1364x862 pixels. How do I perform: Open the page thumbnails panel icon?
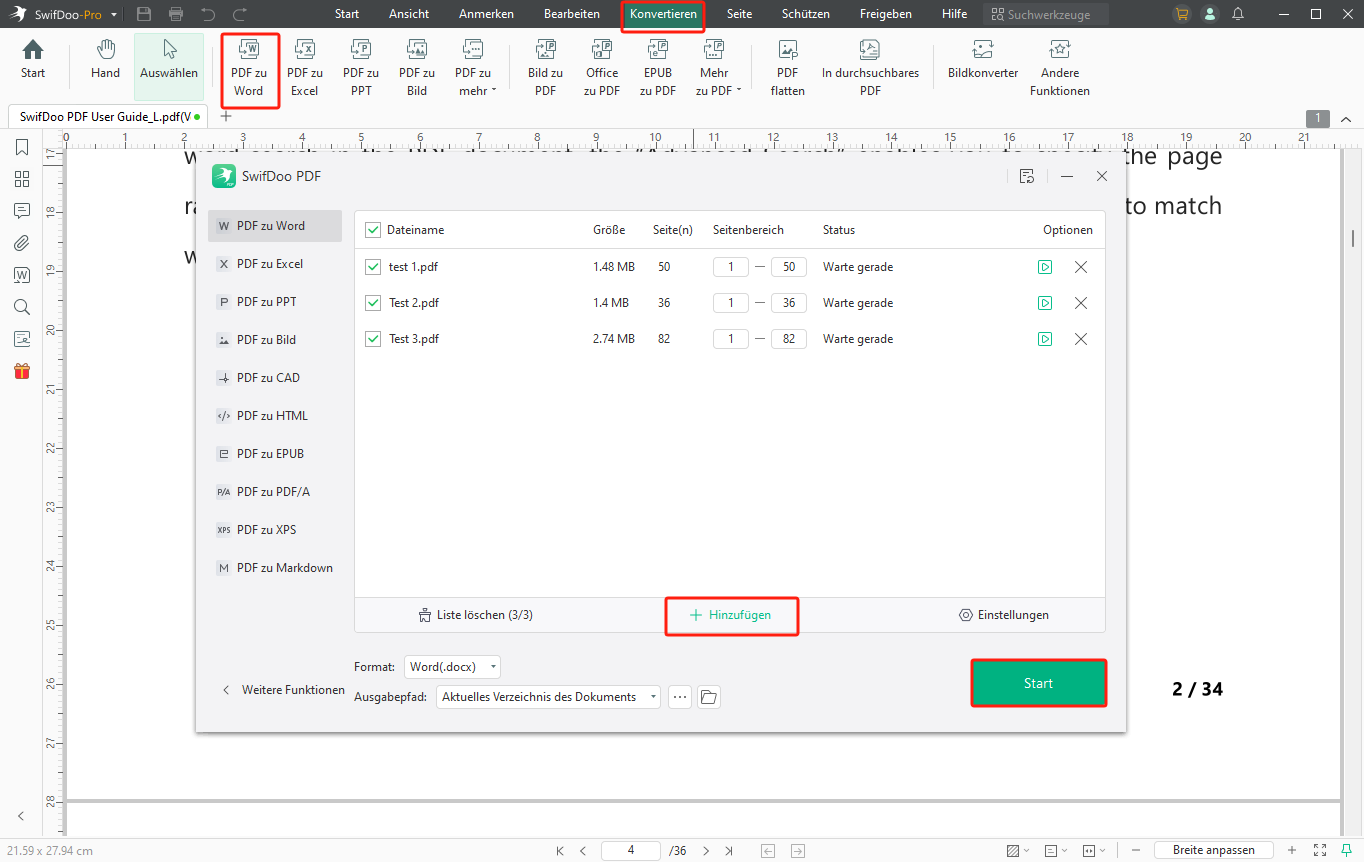point(22,179)
